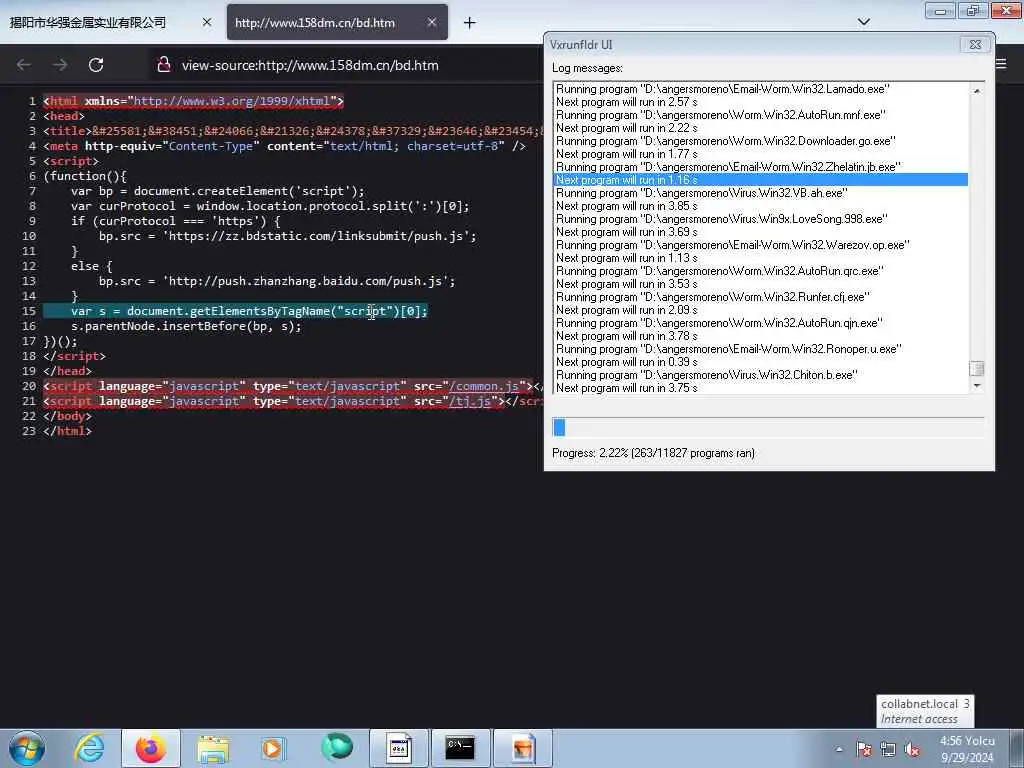Click the taskbar clock 4:56 date
The height and width of the screenshot is (768, 1024).
click(967, 749)
